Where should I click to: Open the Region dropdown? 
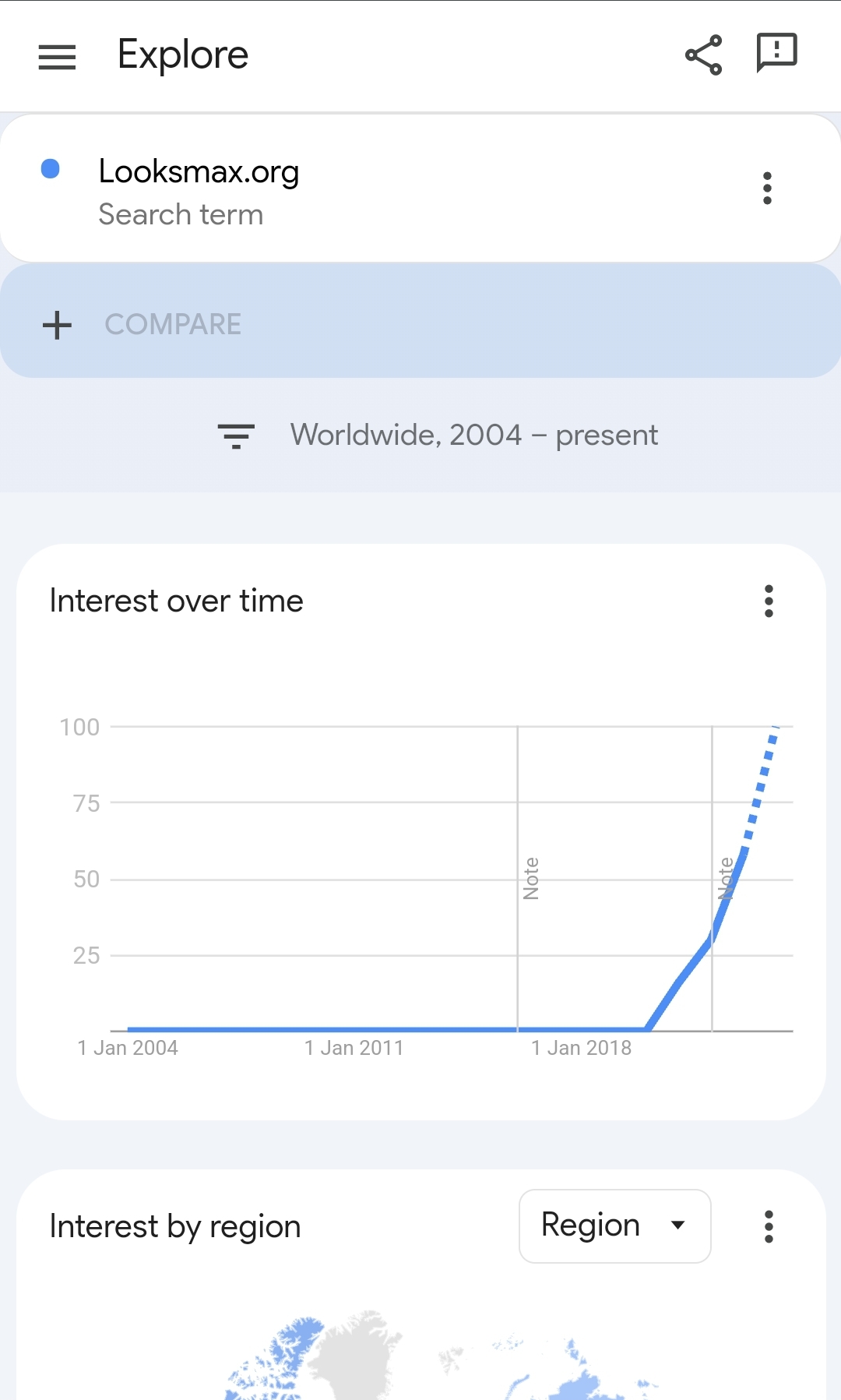tap(614, 1225)
